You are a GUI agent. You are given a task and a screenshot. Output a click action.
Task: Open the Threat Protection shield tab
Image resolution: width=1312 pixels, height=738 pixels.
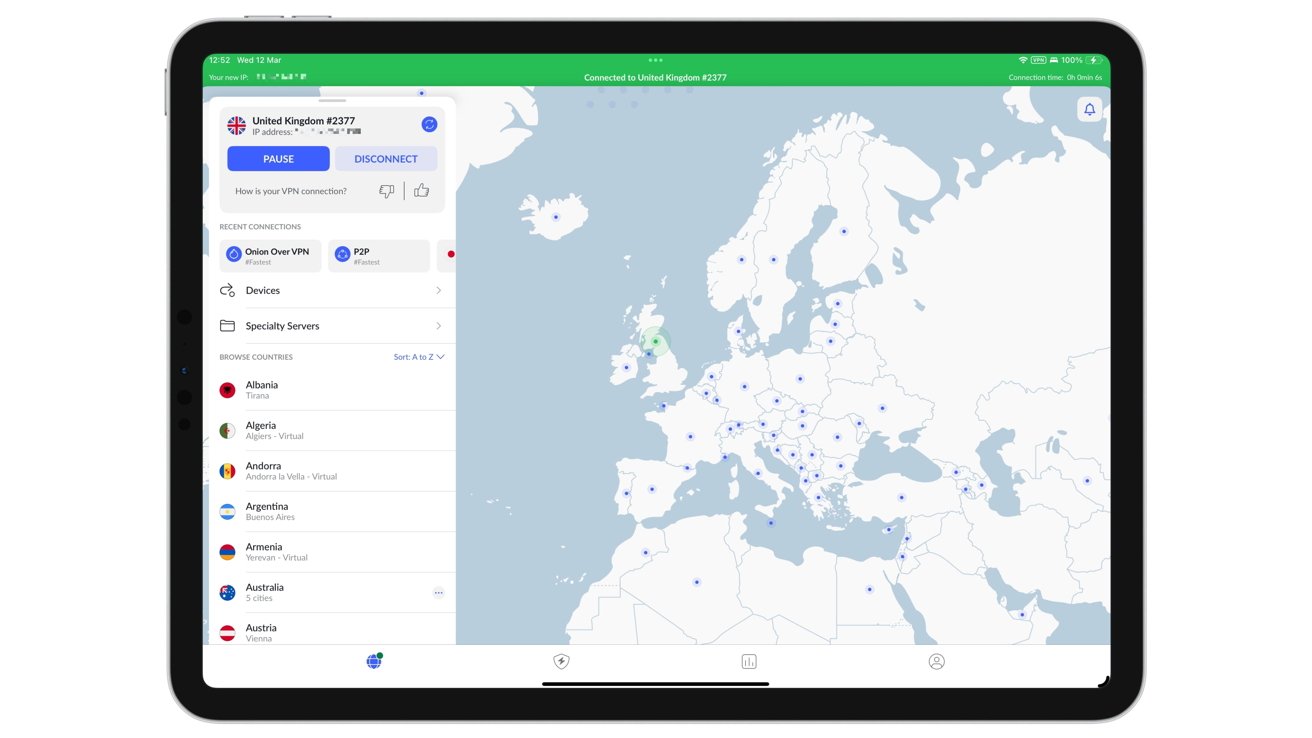pyautogui.click(x=561, y=661)
